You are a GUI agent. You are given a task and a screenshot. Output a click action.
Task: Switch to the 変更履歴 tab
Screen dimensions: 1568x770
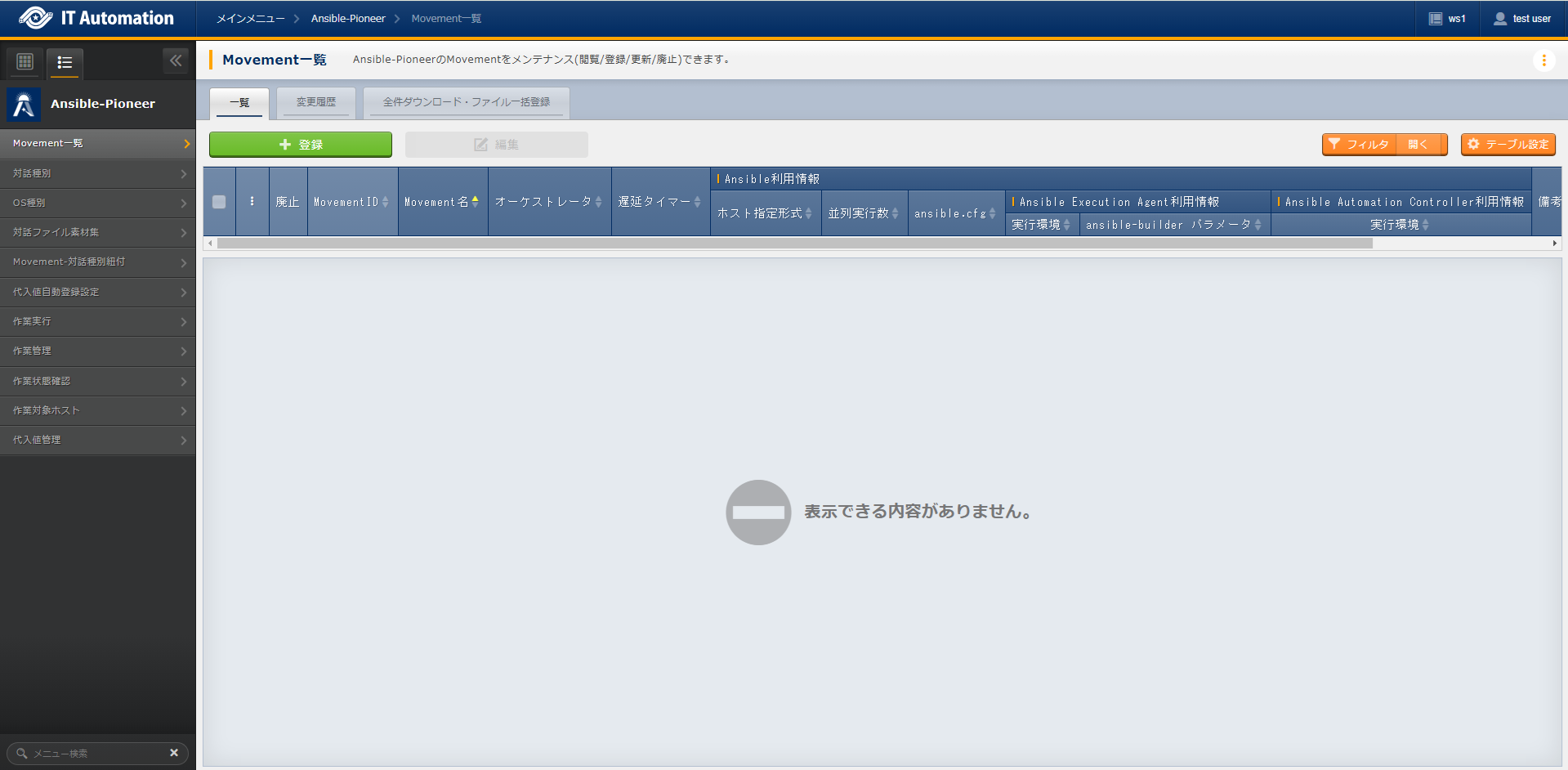[316, 102]
